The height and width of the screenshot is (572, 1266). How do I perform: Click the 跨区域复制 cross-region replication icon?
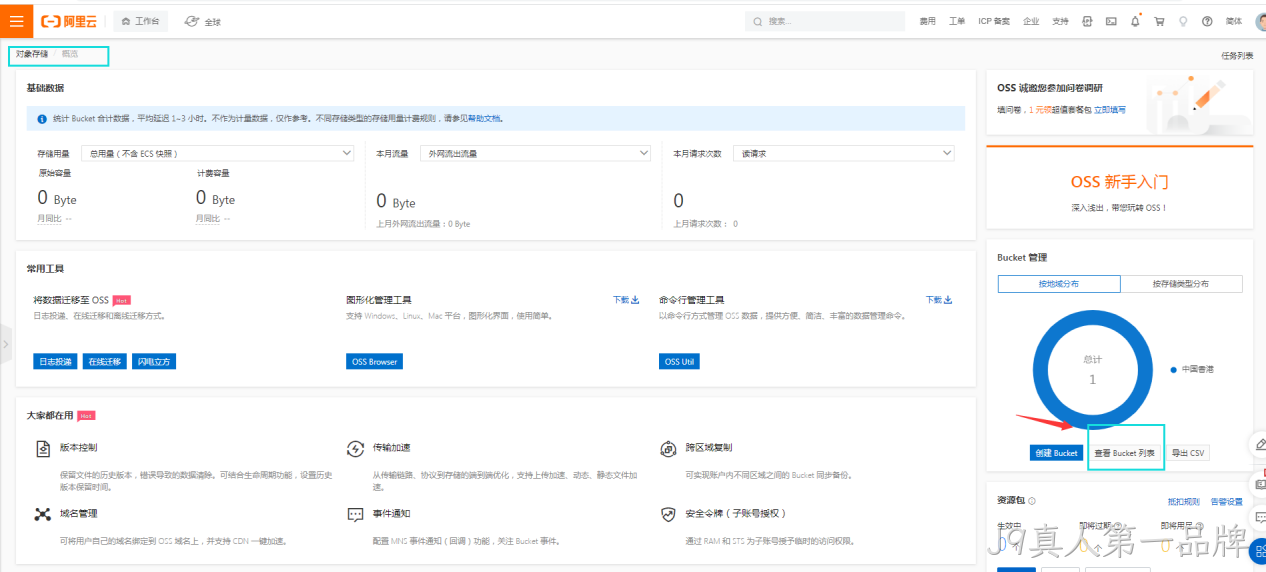click(668, 449)
